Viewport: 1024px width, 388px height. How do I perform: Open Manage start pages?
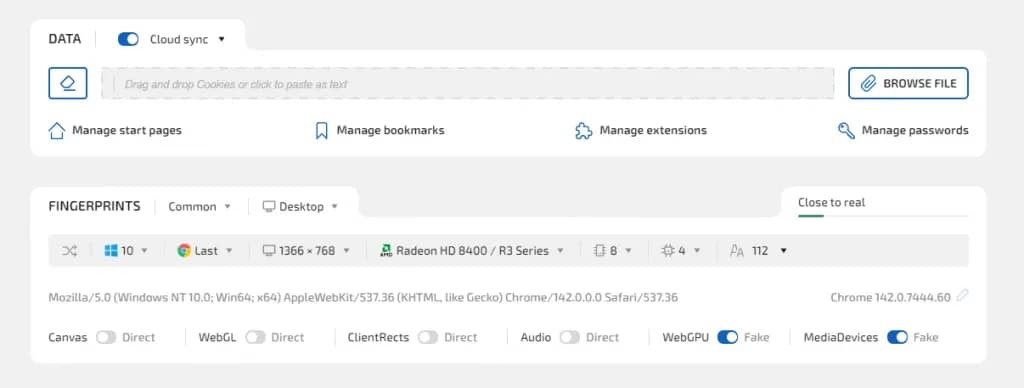[115, 131]
